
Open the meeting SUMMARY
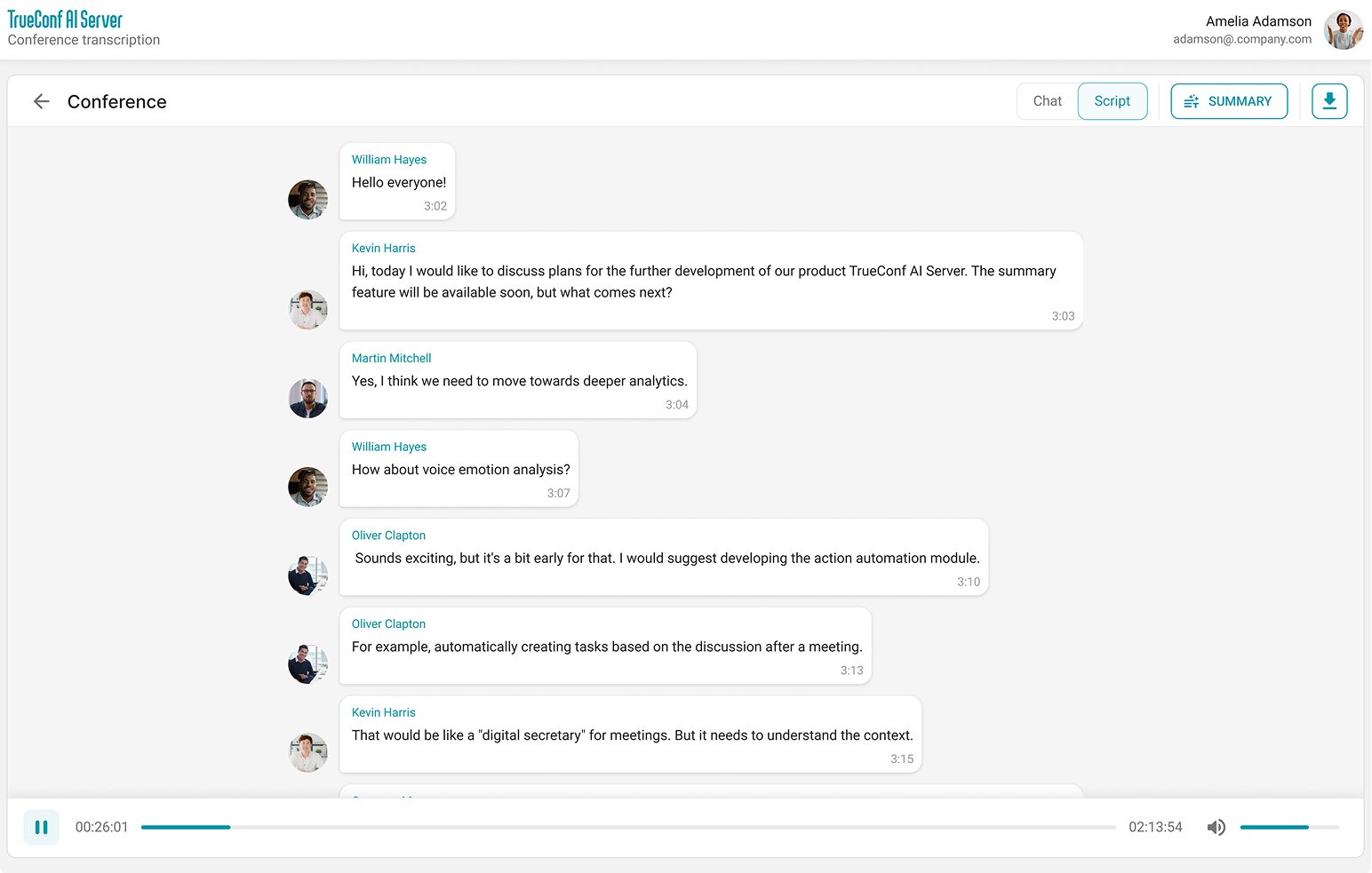coord(1228,101)
